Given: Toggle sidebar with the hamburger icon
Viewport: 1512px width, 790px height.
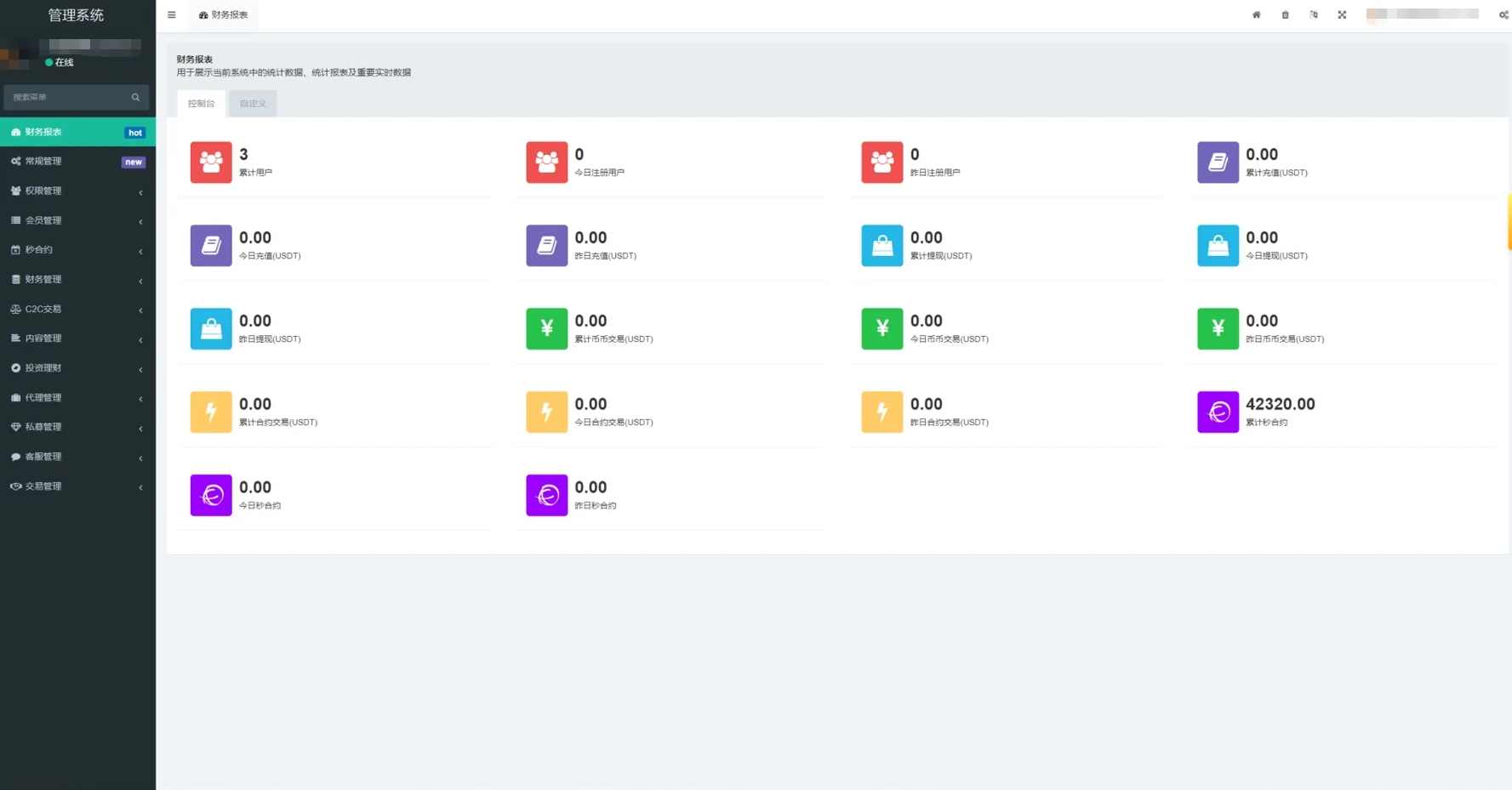Looking at the screenshot, I should (172, 14).
